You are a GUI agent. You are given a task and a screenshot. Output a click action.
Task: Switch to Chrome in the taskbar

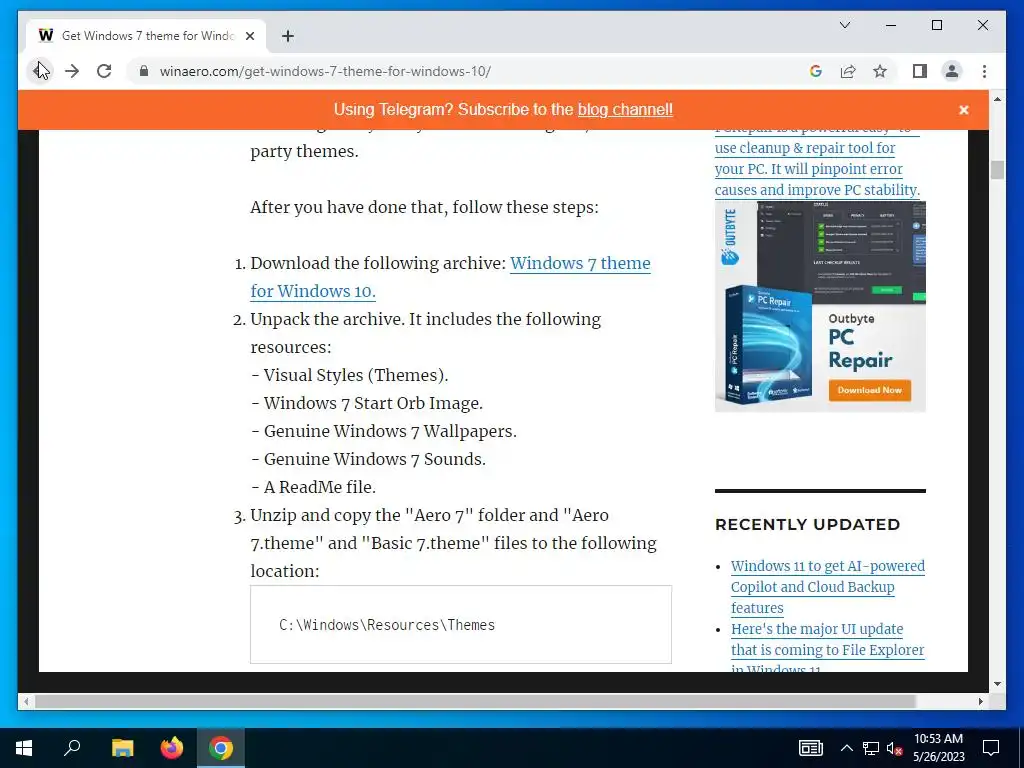click(x=221, y=748)
